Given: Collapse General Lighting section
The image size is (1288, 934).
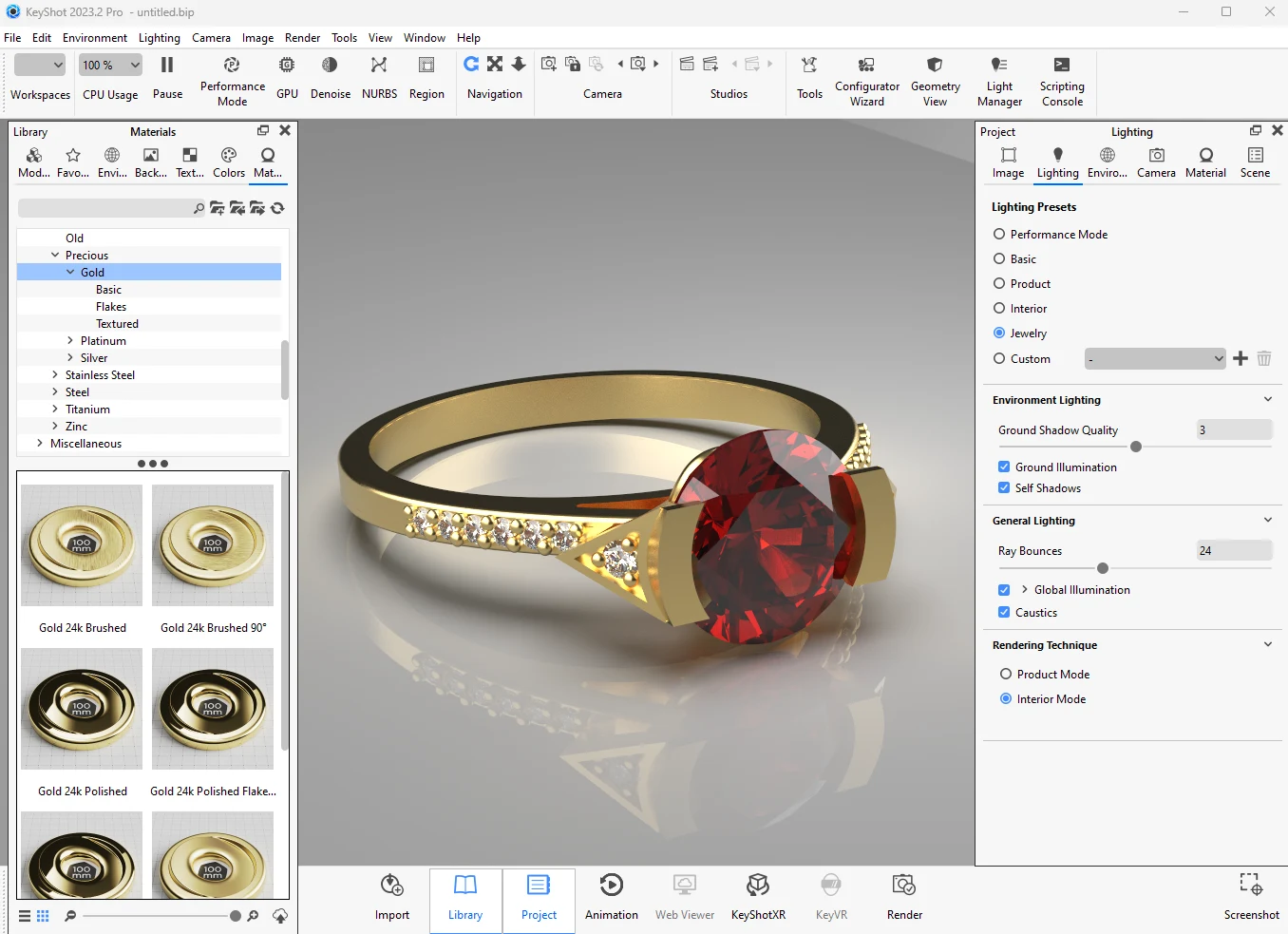Looking at the screenshot, I should [1268, 521].
